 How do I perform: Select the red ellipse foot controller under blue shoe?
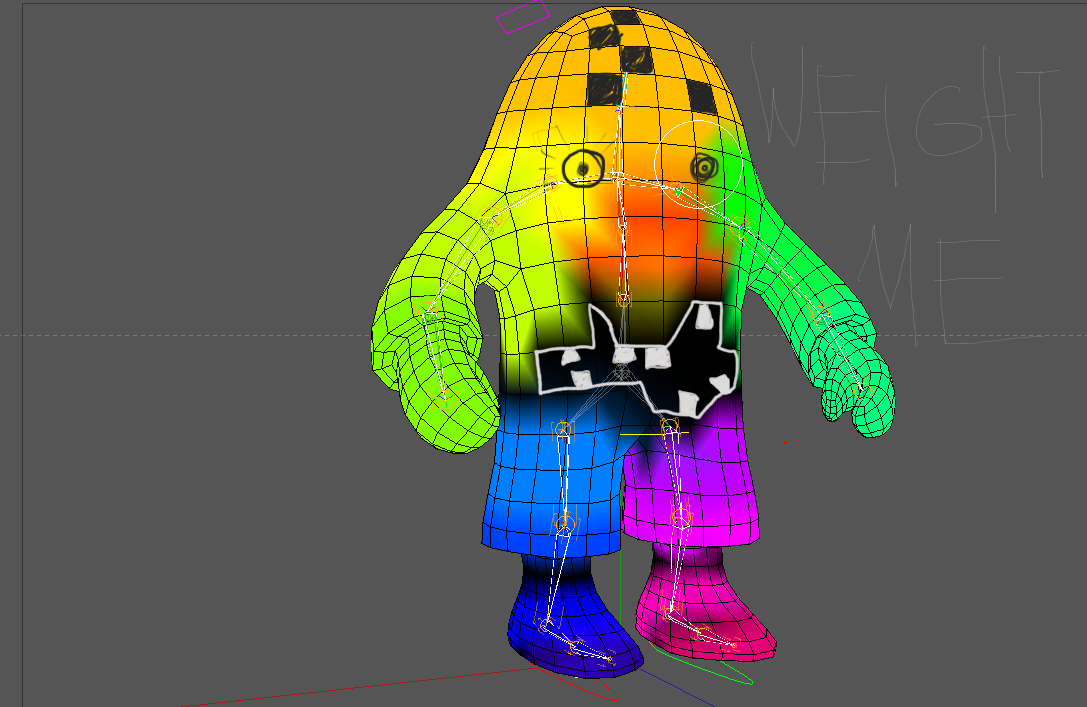pos(575,683)
